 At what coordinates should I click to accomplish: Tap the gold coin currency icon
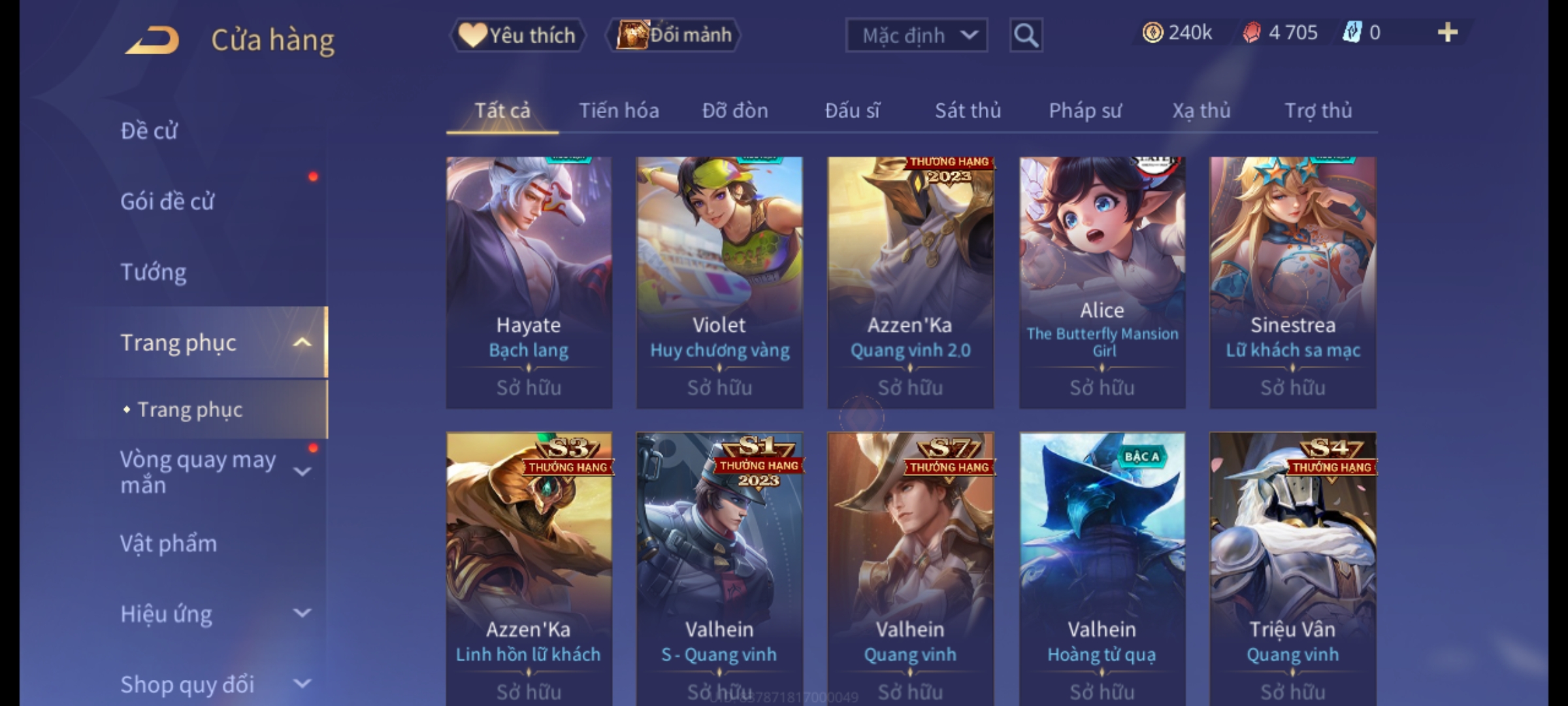pos(1152,33)
